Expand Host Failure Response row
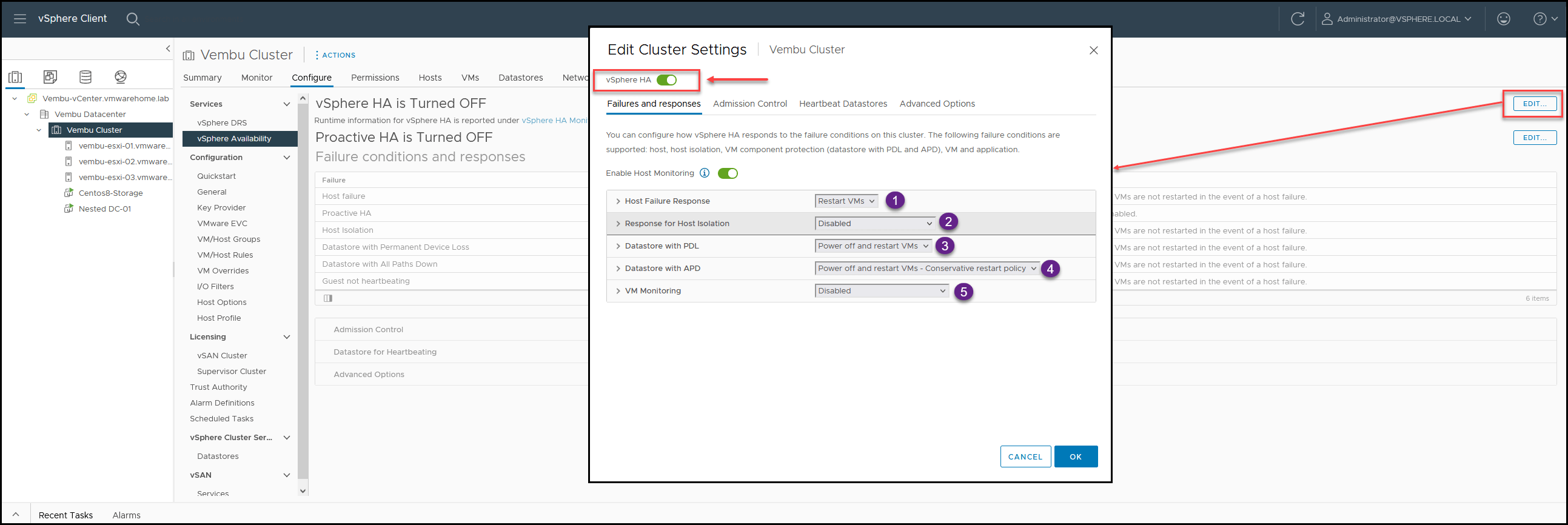1568x525 pixels. [x=618, y=201]
